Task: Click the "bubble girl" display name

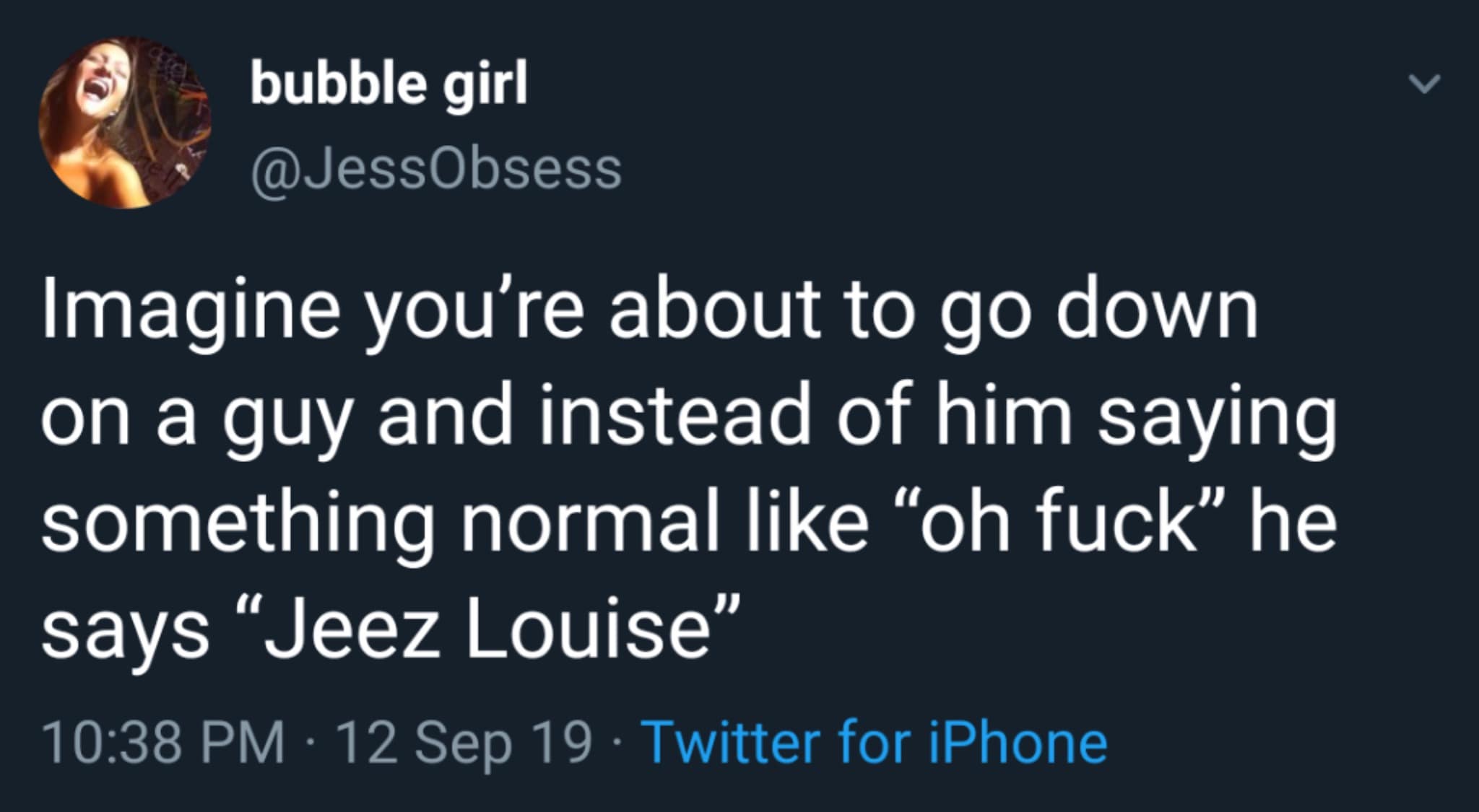Action: tap(389, 84)
